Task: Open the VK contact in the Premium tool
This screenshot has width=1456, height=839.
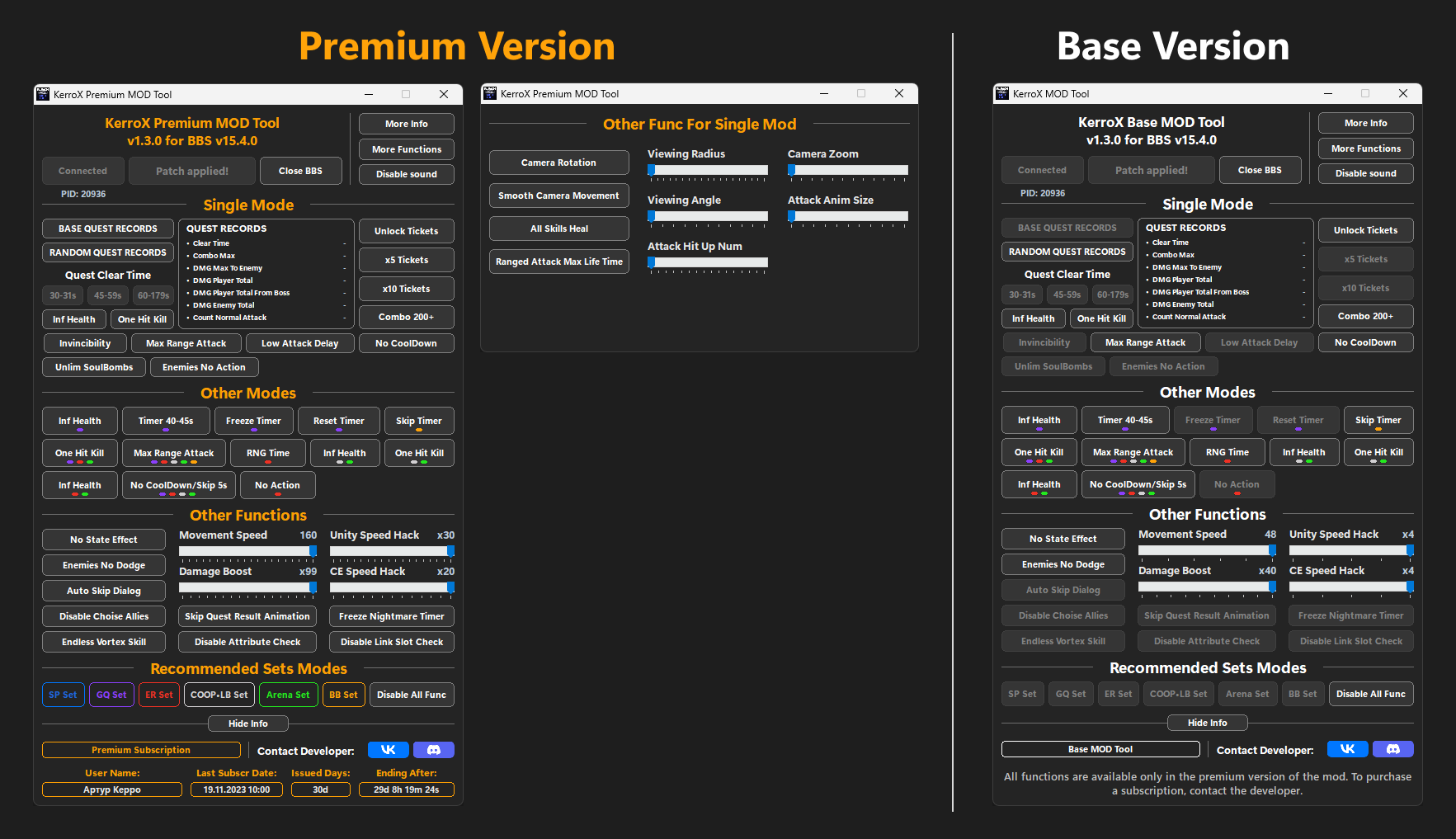Action: [388, 749]
